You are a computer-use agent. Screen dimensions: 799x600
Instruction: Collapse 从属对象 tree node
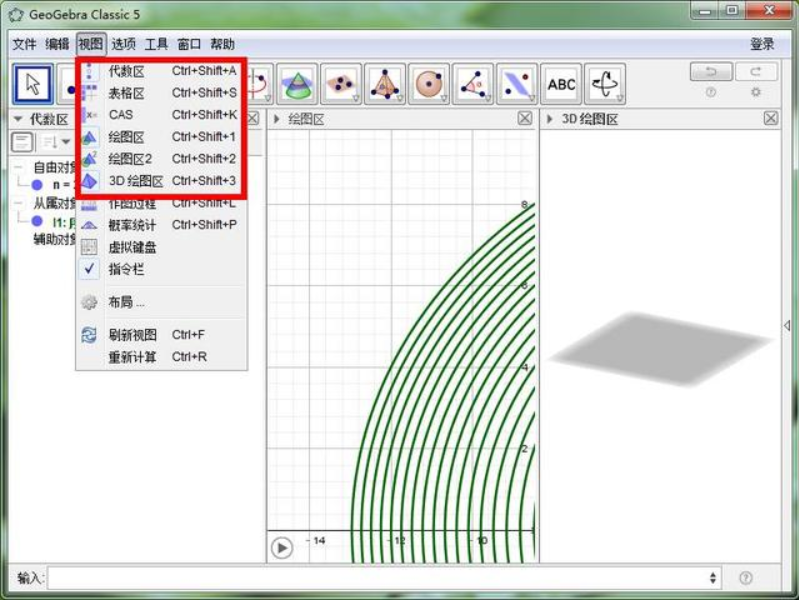(18, 203)
